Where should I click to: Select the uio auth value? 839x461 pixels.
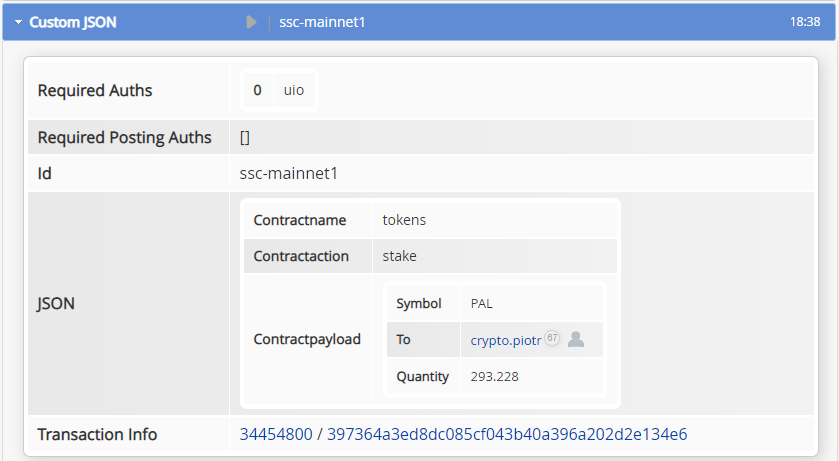(x=294, y=90)
